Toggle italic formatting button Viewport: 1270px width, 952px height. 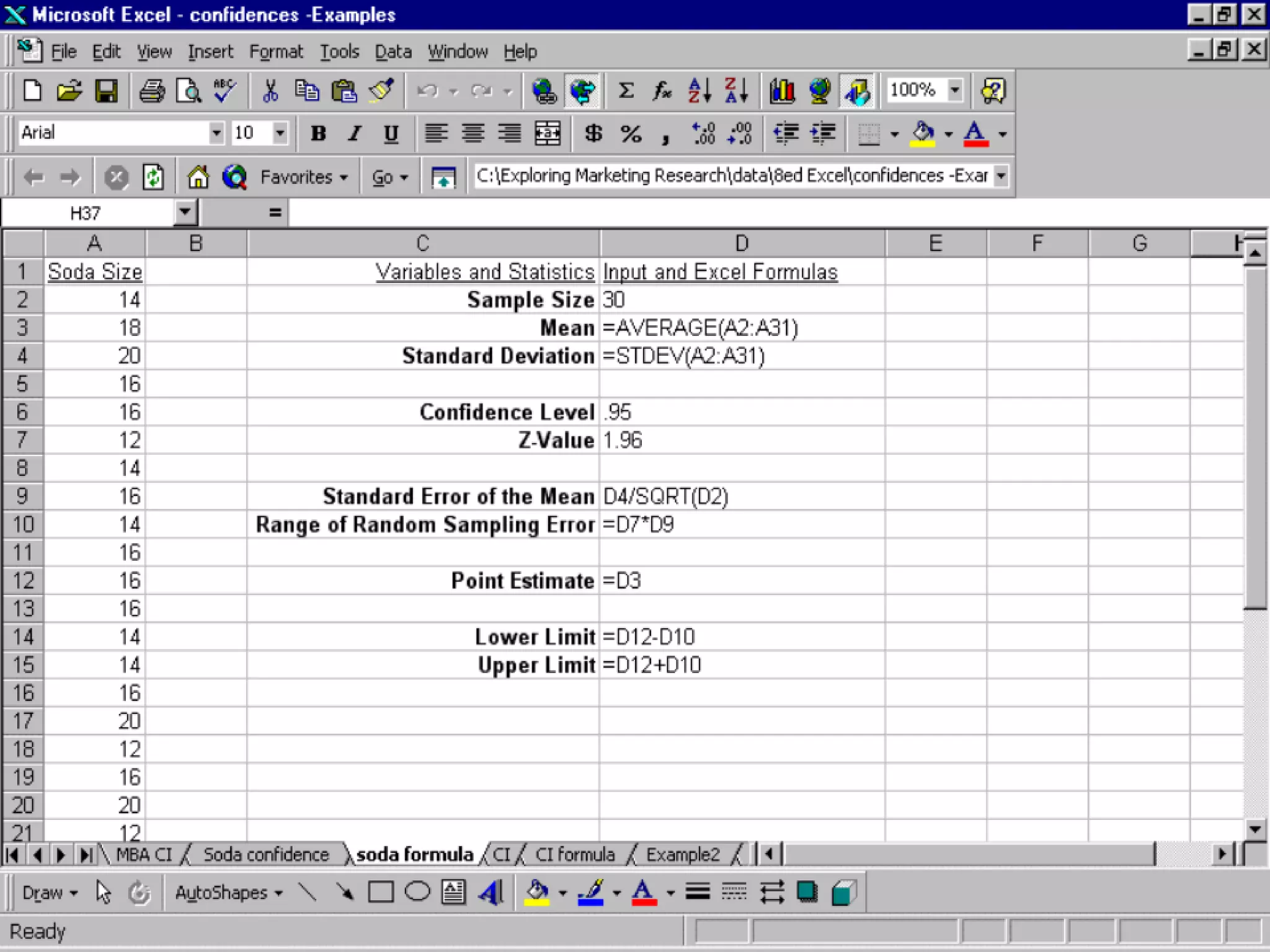tap(354, 133)
